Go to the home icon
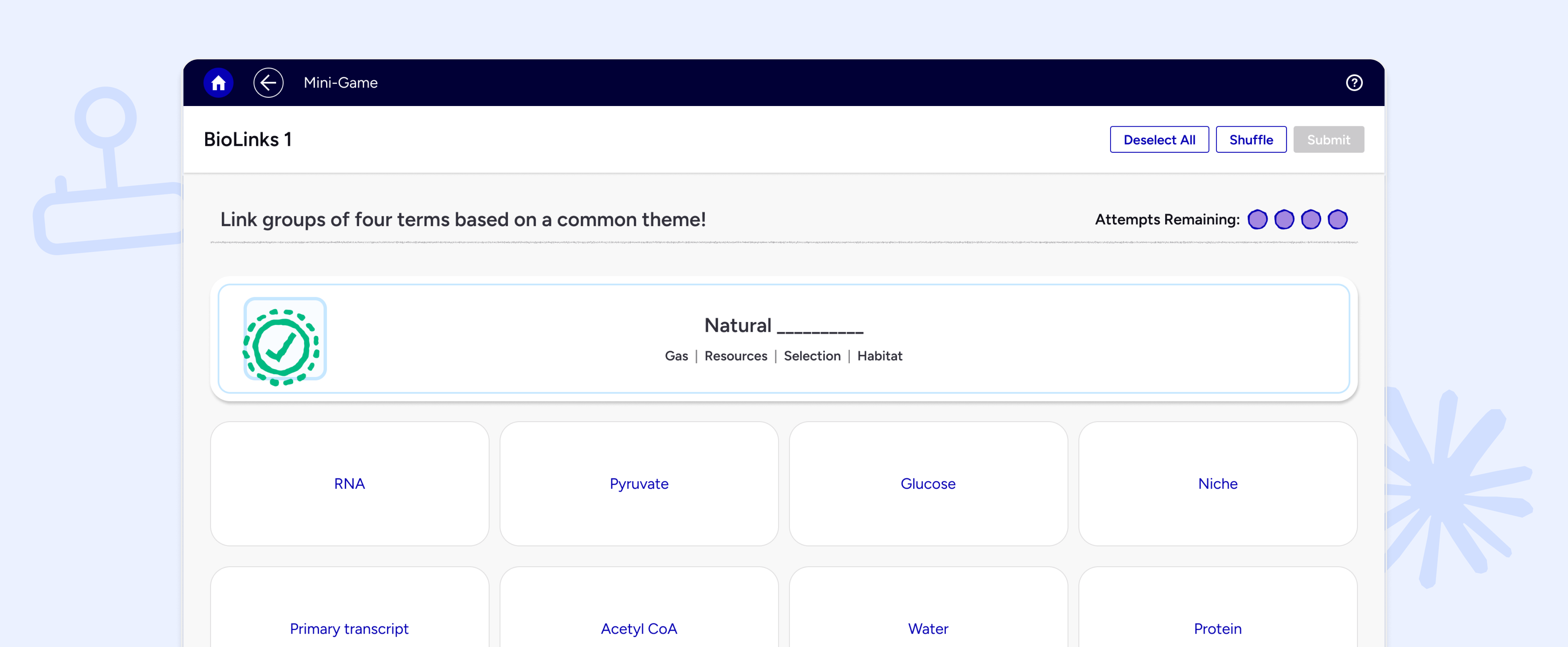Viewport: 1568px width, 647px height. 219,83
